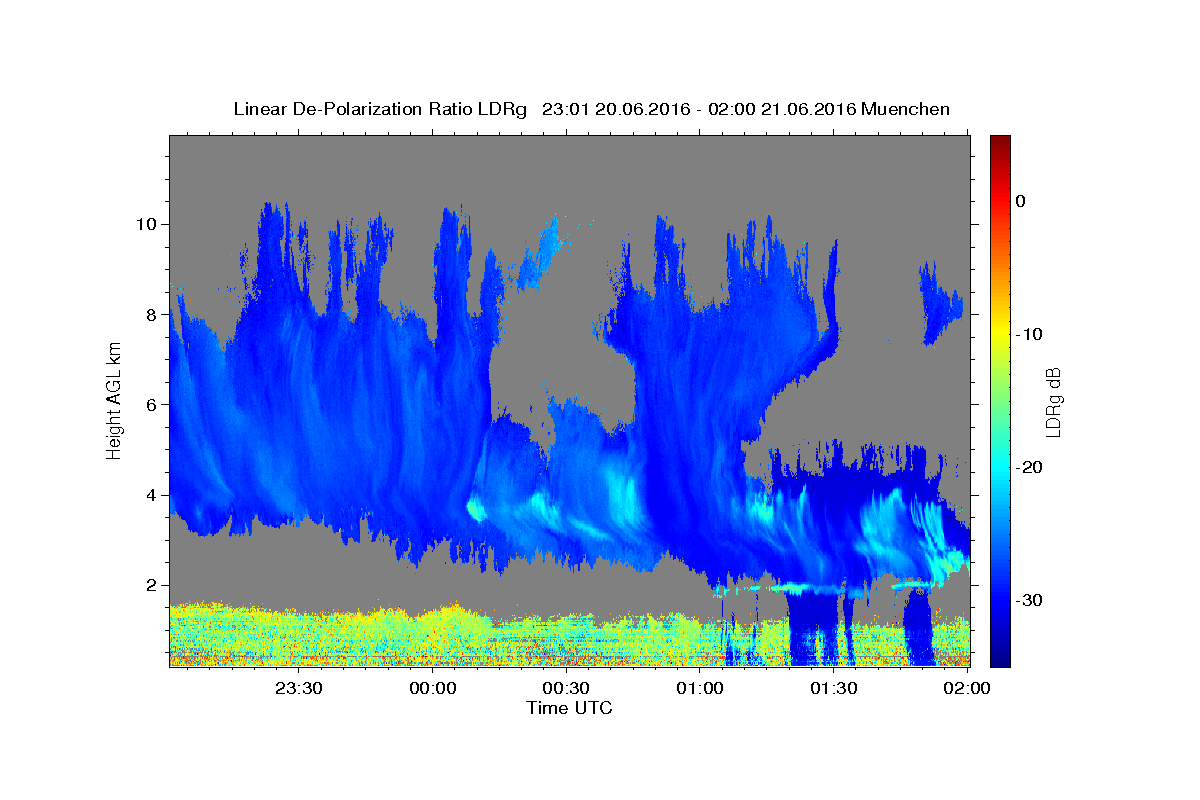Viewport: 1200px width, 800px height.
Task: Click the height tick label 4
Action: point(150,495)
